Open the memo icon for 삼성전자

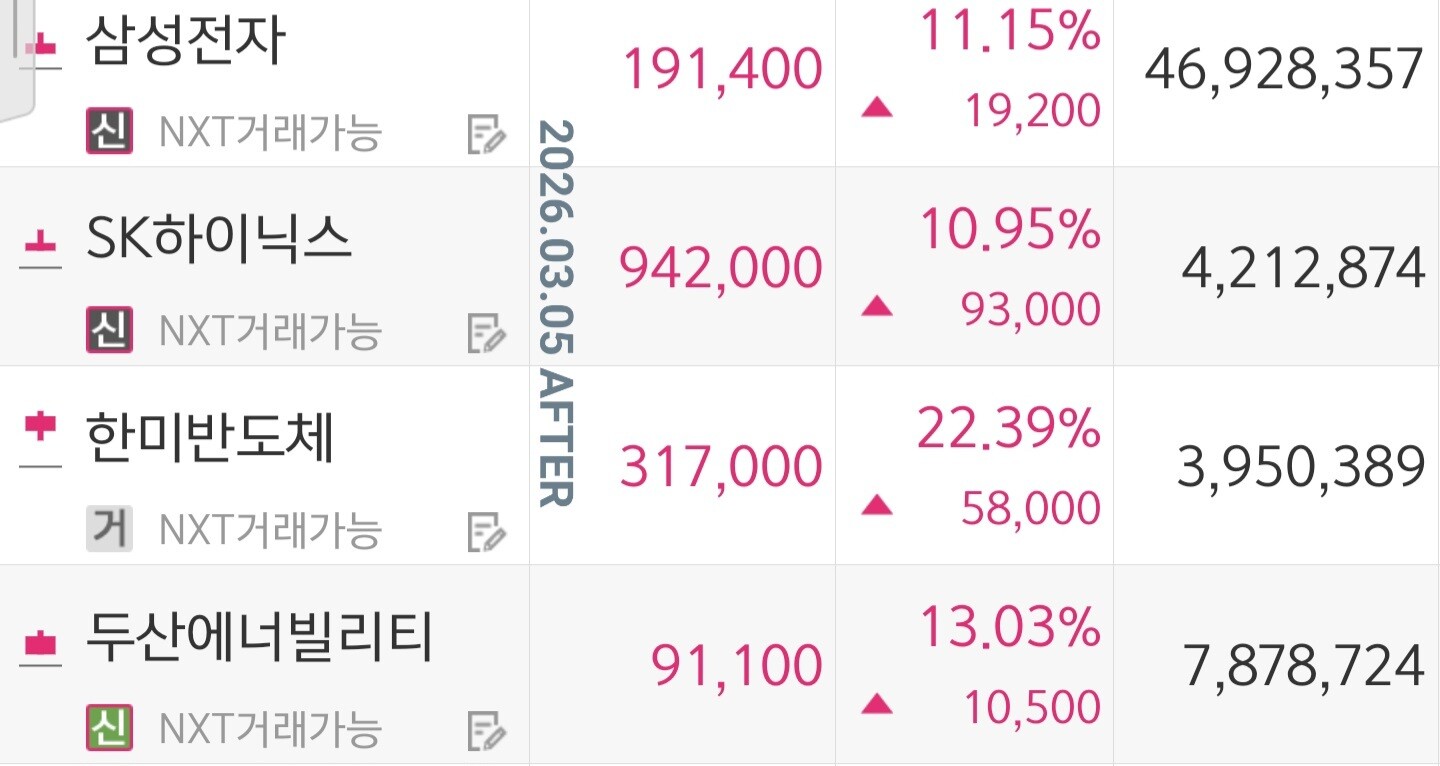point(487,134)
